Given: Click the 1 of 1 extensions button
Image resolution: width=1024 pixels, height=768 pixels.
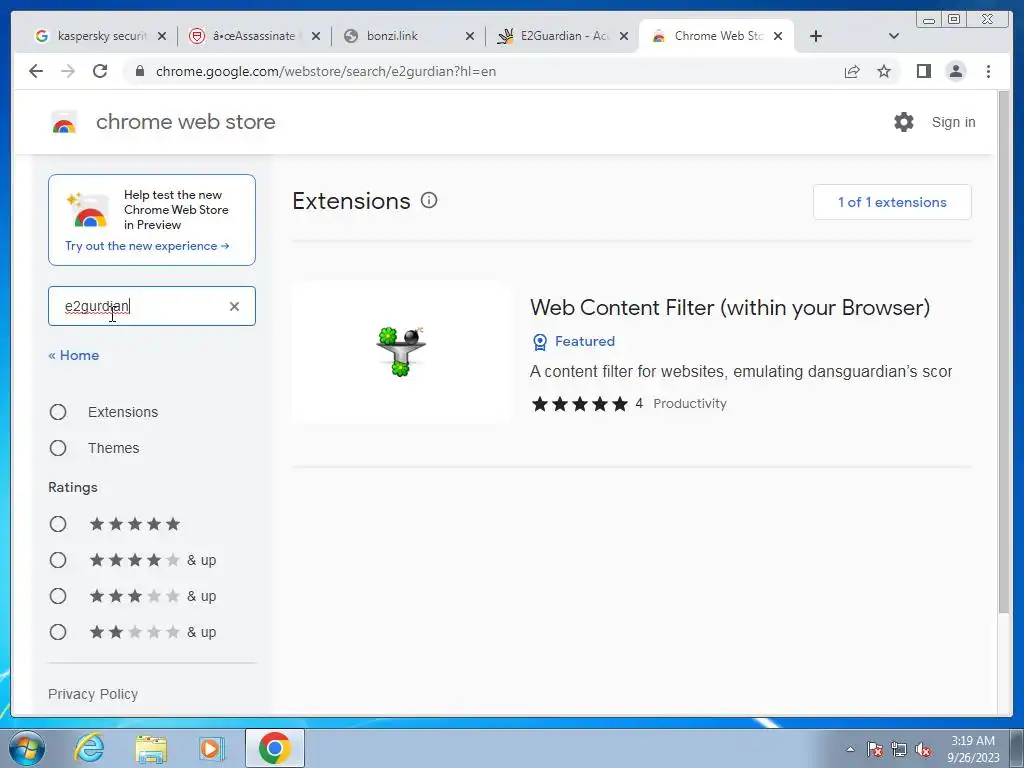Looking at the screenshot, I should click(x=892, y=202).
